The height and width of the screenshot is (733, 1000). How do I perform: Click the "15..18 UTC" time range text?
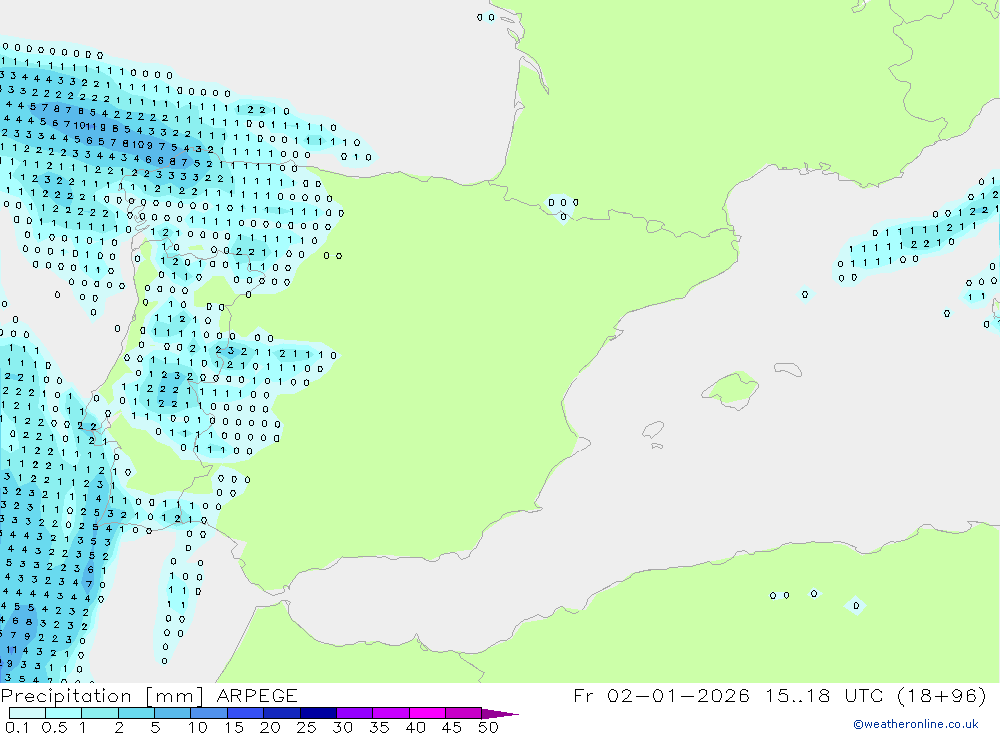pyautogui.click(x=827, y=695)
